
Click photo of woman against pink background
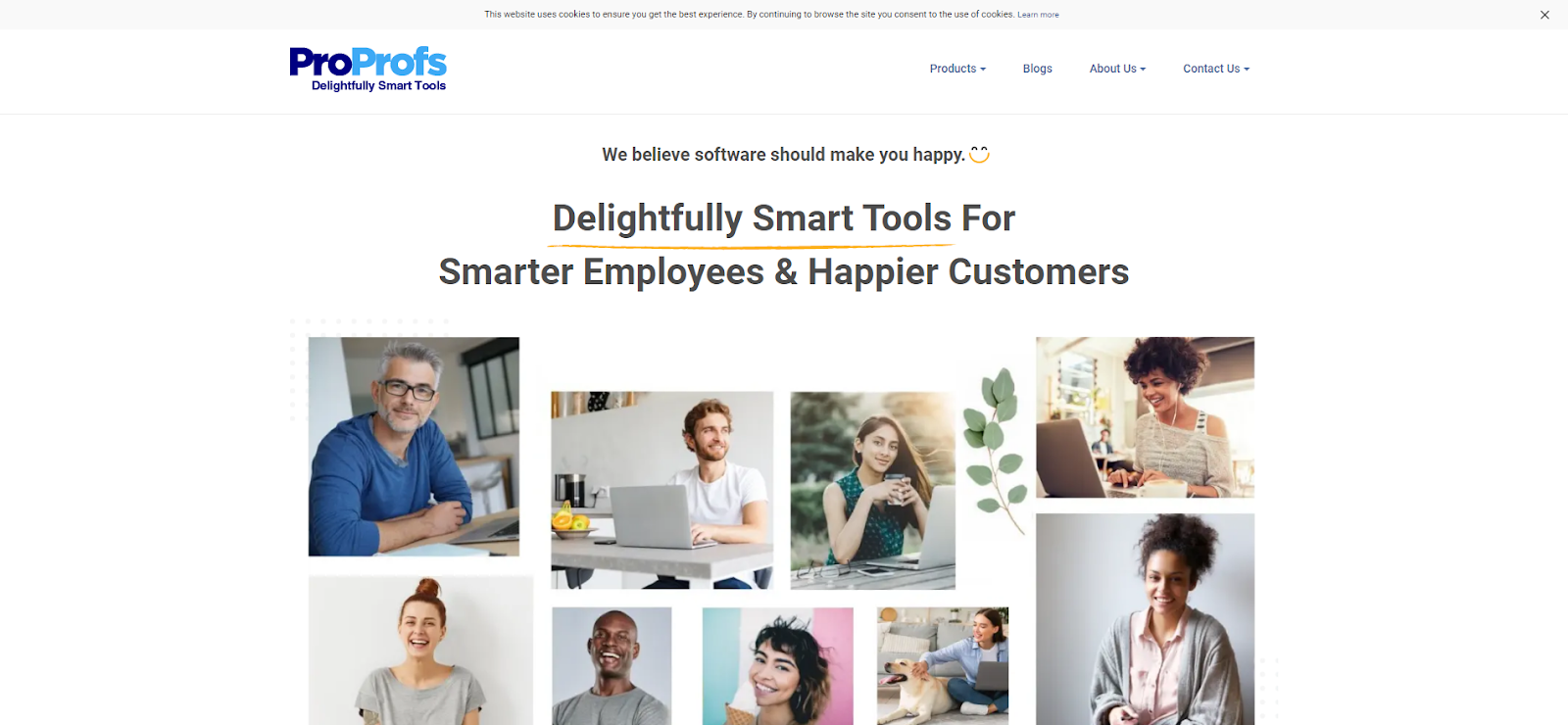pos(777,666)
